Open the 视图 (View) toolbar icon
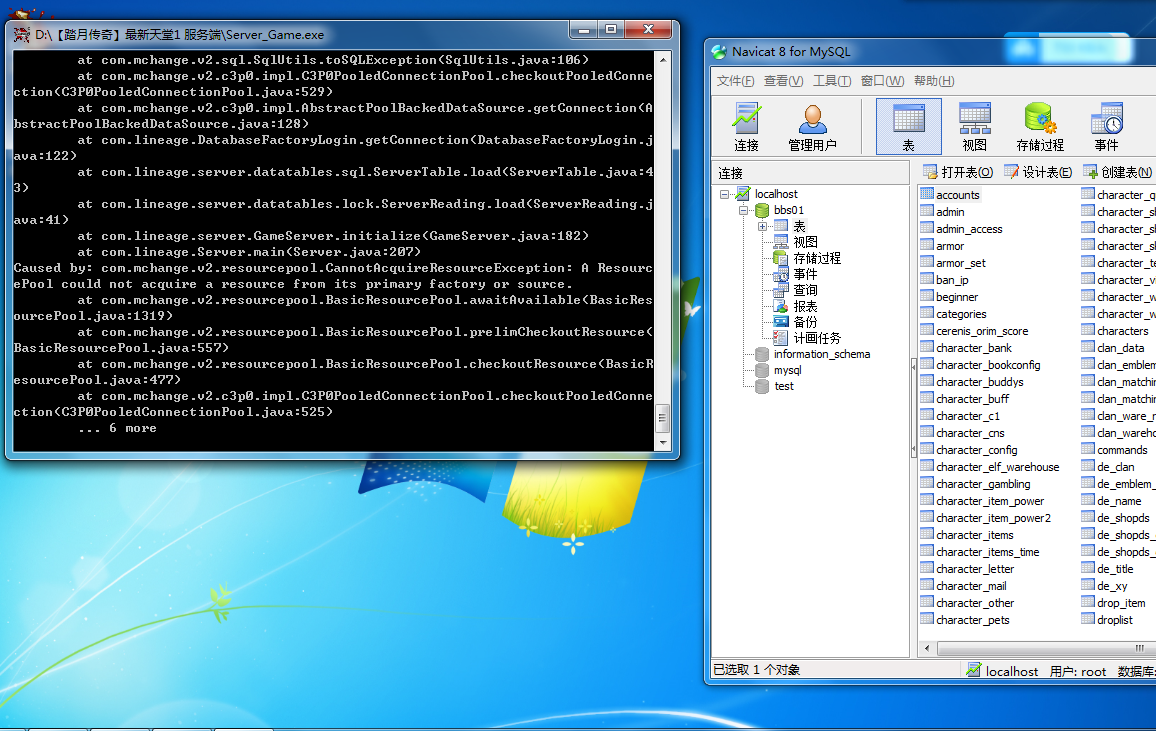The image size is (1156, 731). (x=974, y=127)
